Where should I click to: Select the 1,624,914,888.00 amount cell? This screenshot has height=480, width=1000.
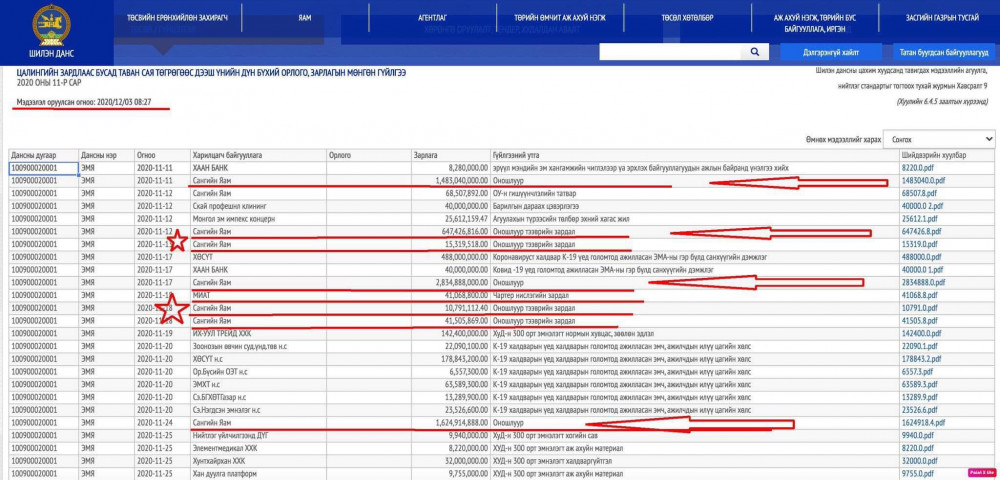[450, 423]
